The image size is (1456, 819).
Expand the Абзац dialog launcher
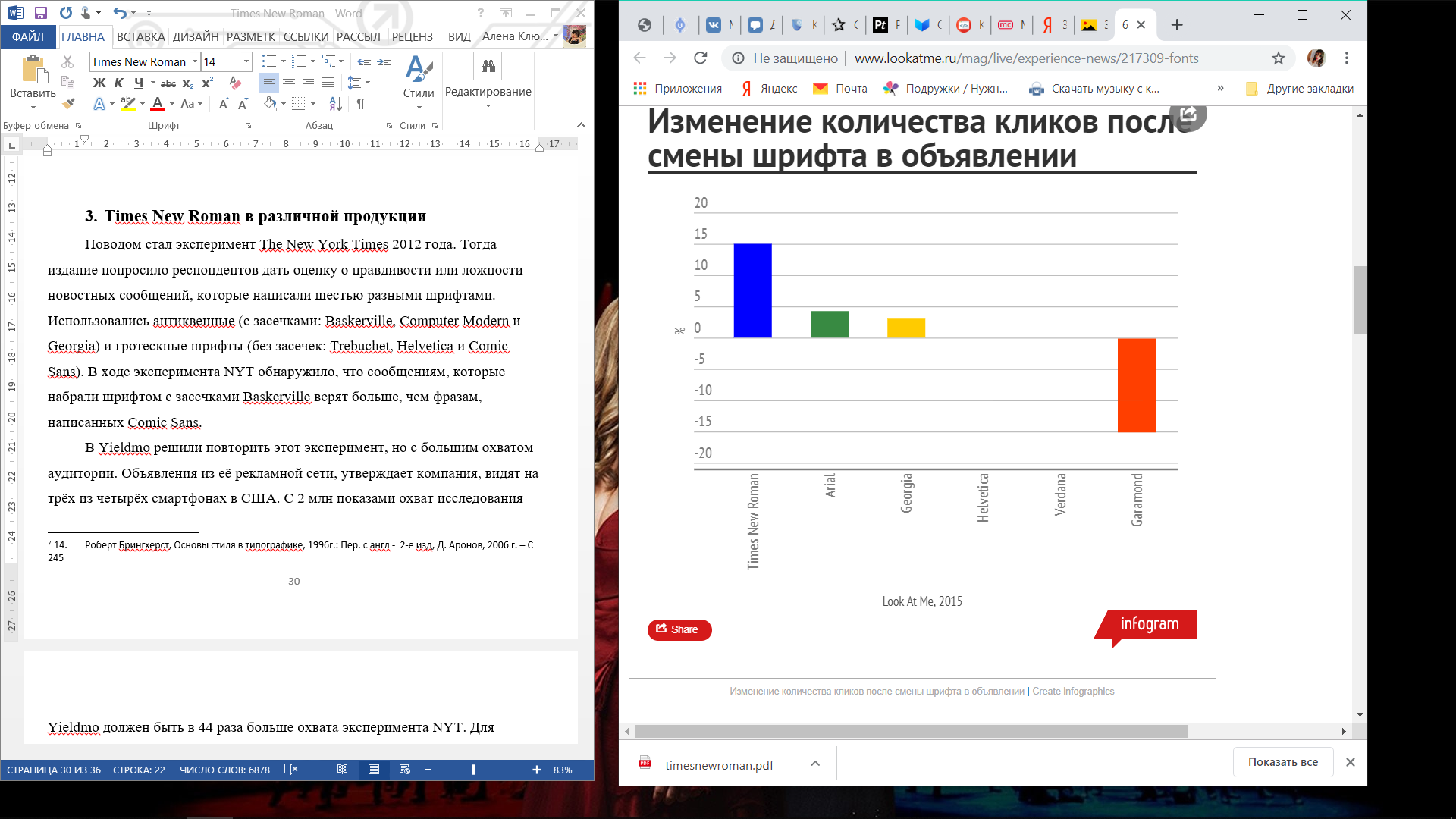tap(389, 126)
